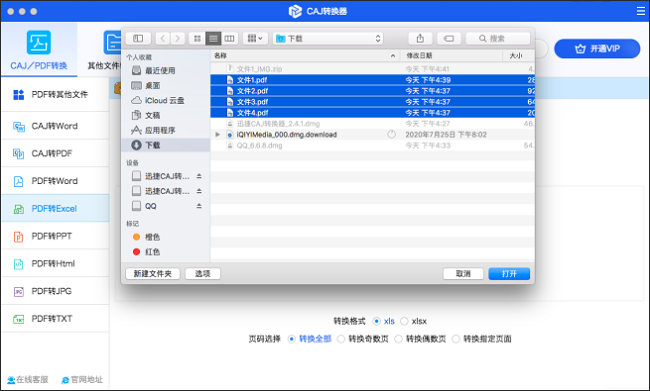Click the PDF转TXT sidebar icon
650x391 pixels.
pyautogui.click(x=19, y=319)
